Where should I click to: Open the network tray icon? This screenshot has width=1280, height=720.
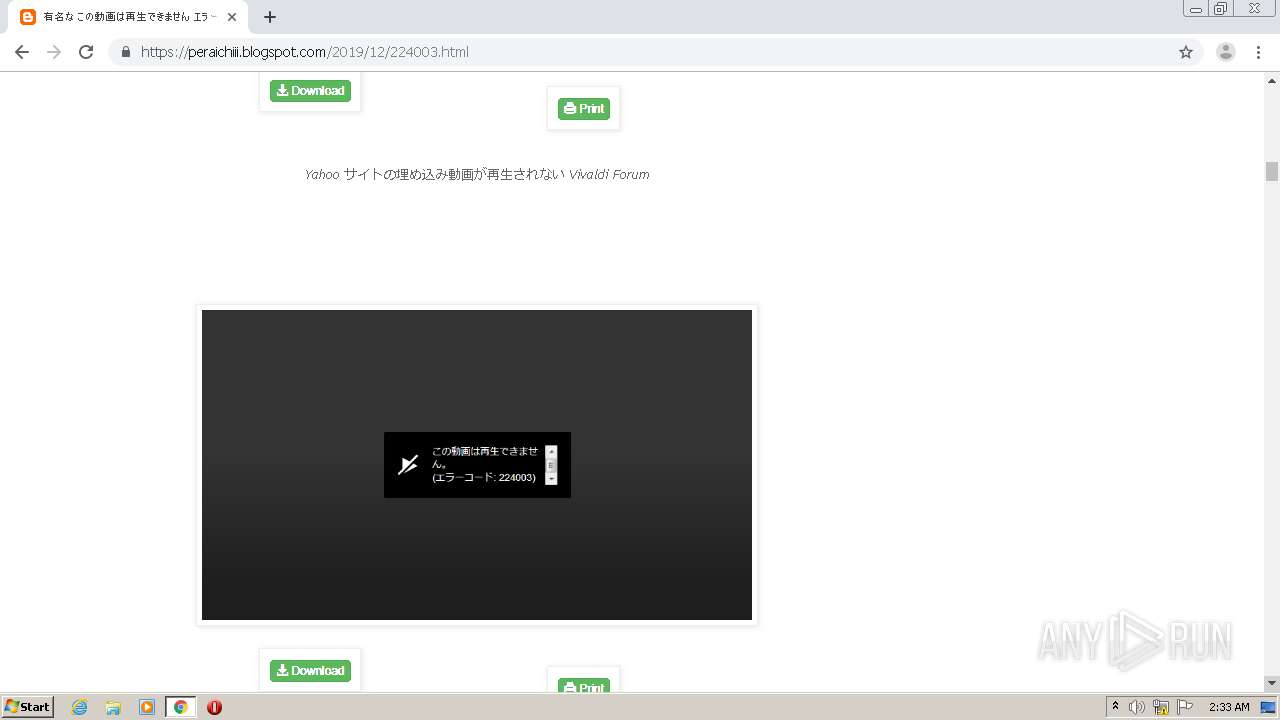tap(1161, 707)
